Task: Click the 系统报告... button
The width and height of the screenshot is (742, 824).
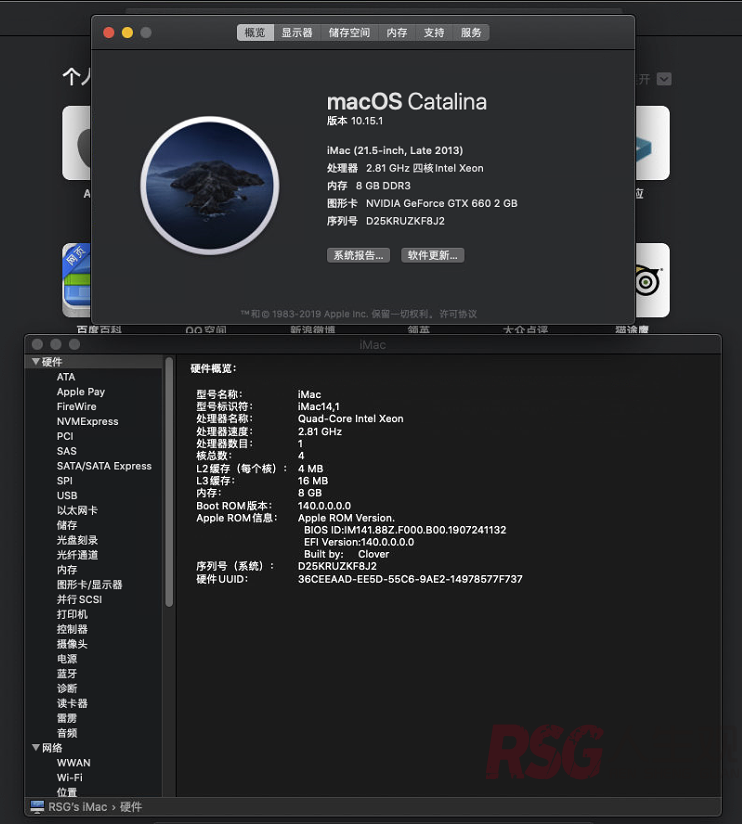Action: pyautogui.click(x=358, y=255)
